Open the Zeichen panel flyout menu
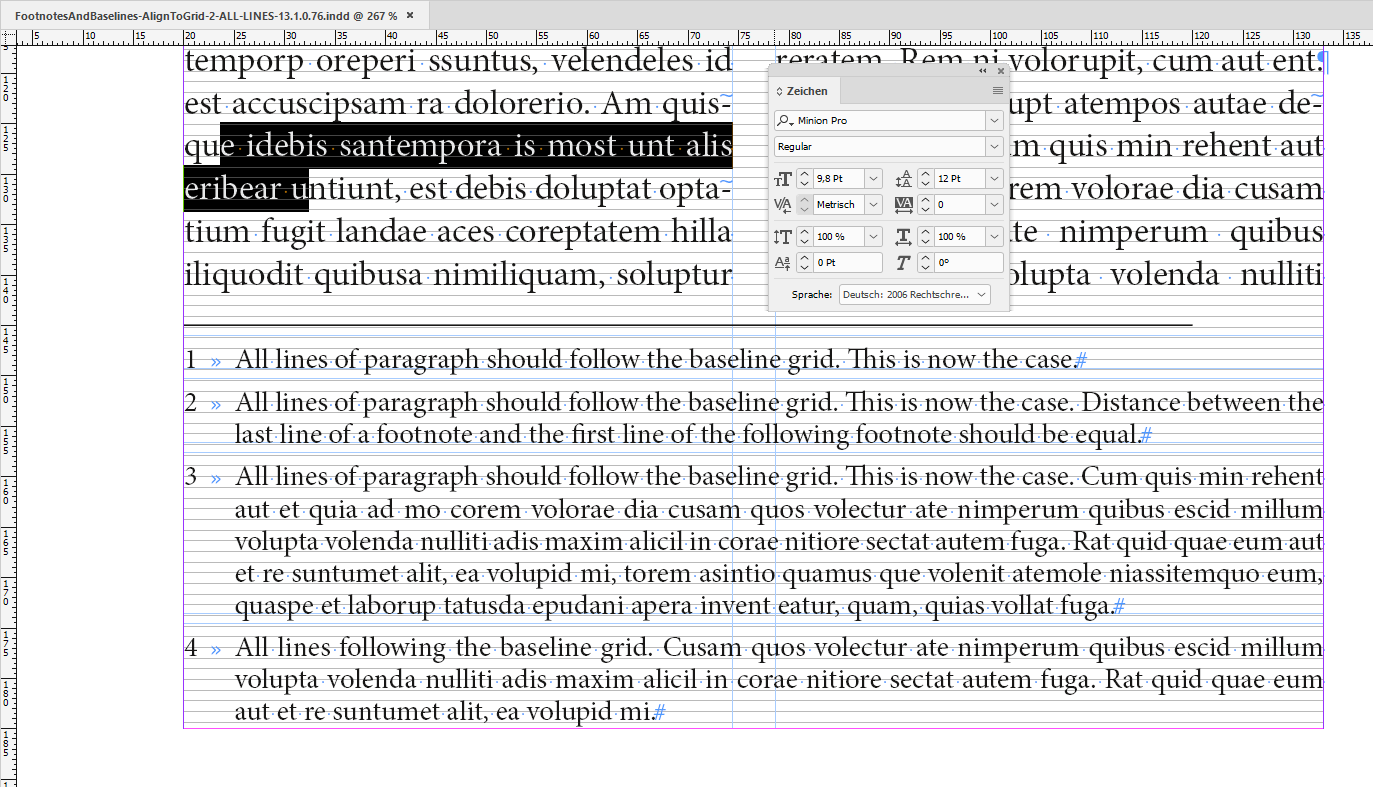The image size is (1373, 787). coord(997,91)
